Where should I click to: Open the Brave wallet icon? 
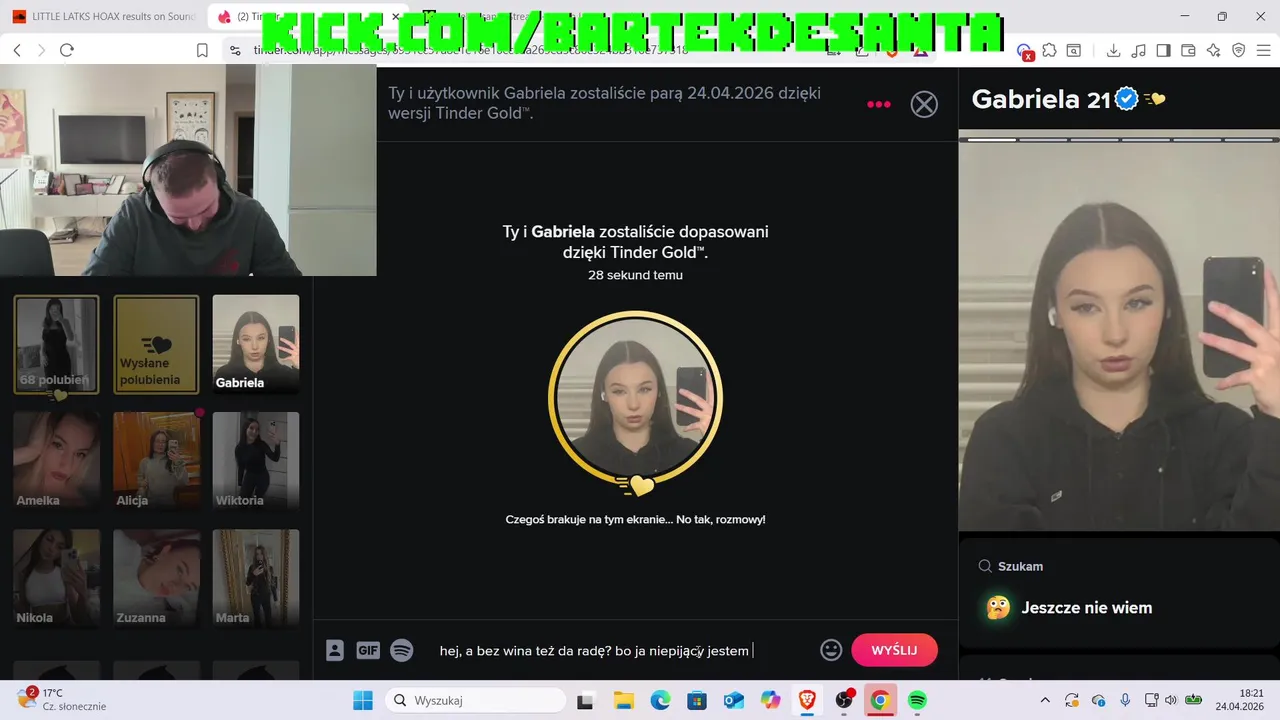click(x=1188, y=50)
